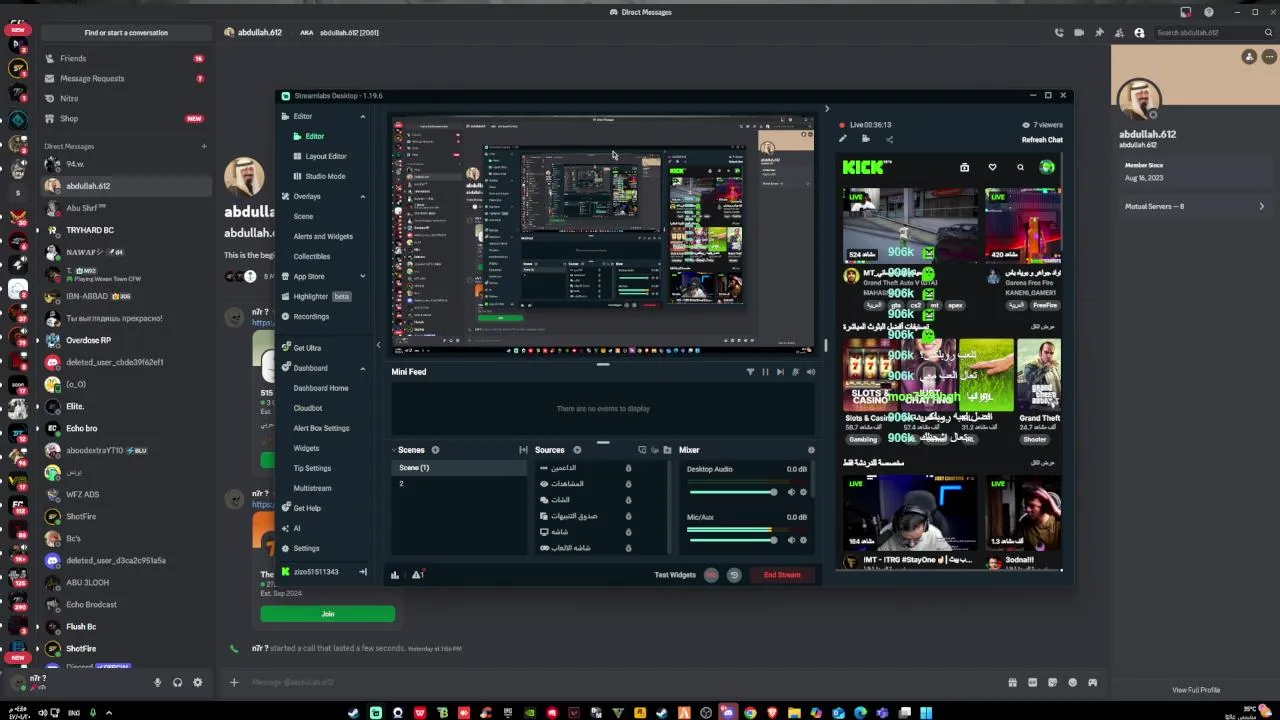Adjust the Desktop Audio volume slider
The height and width of the screenshot is (720, 1280).
point(733,492)
